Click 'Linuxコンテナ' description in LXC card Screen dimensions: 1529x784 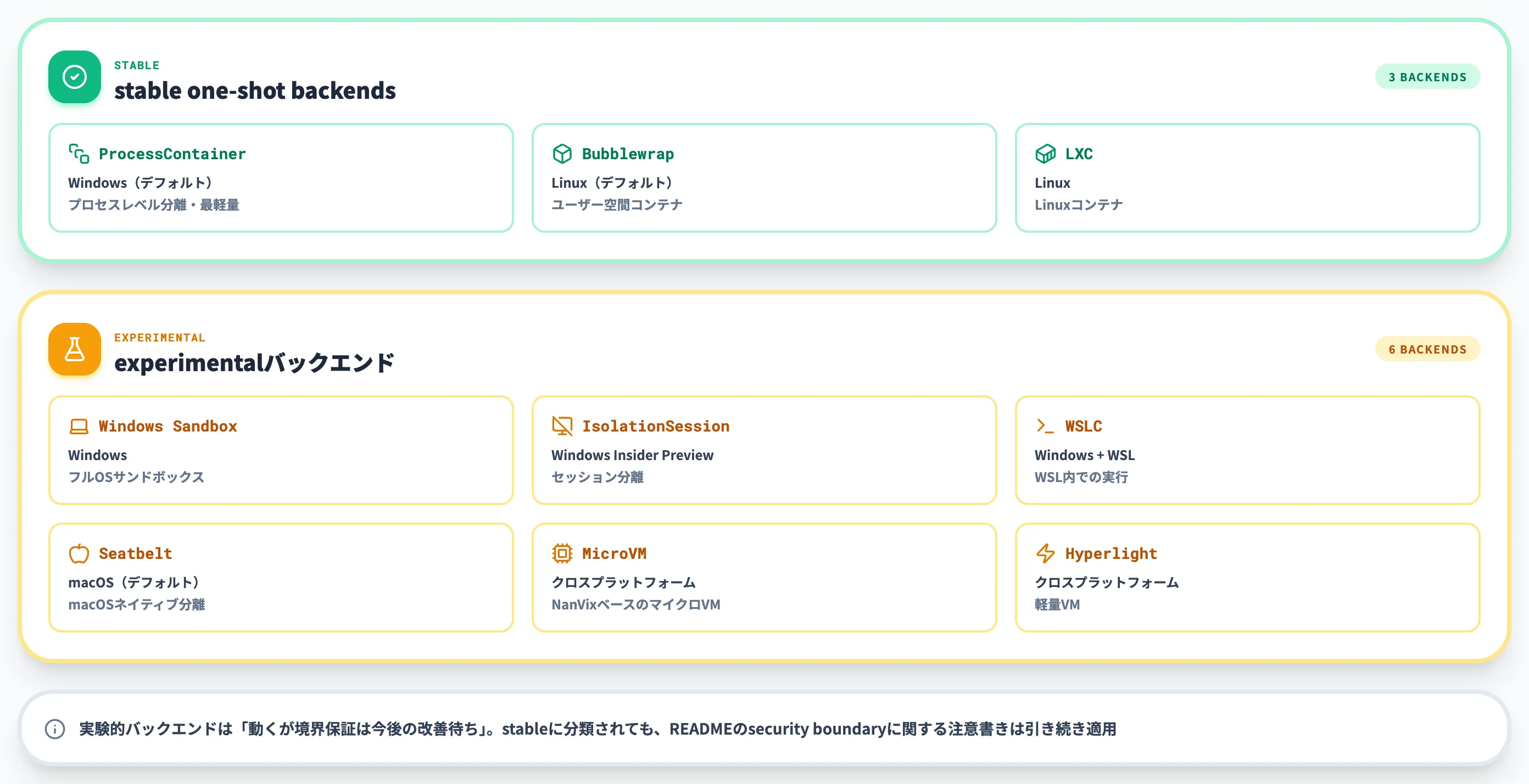tap(1079, 205)
